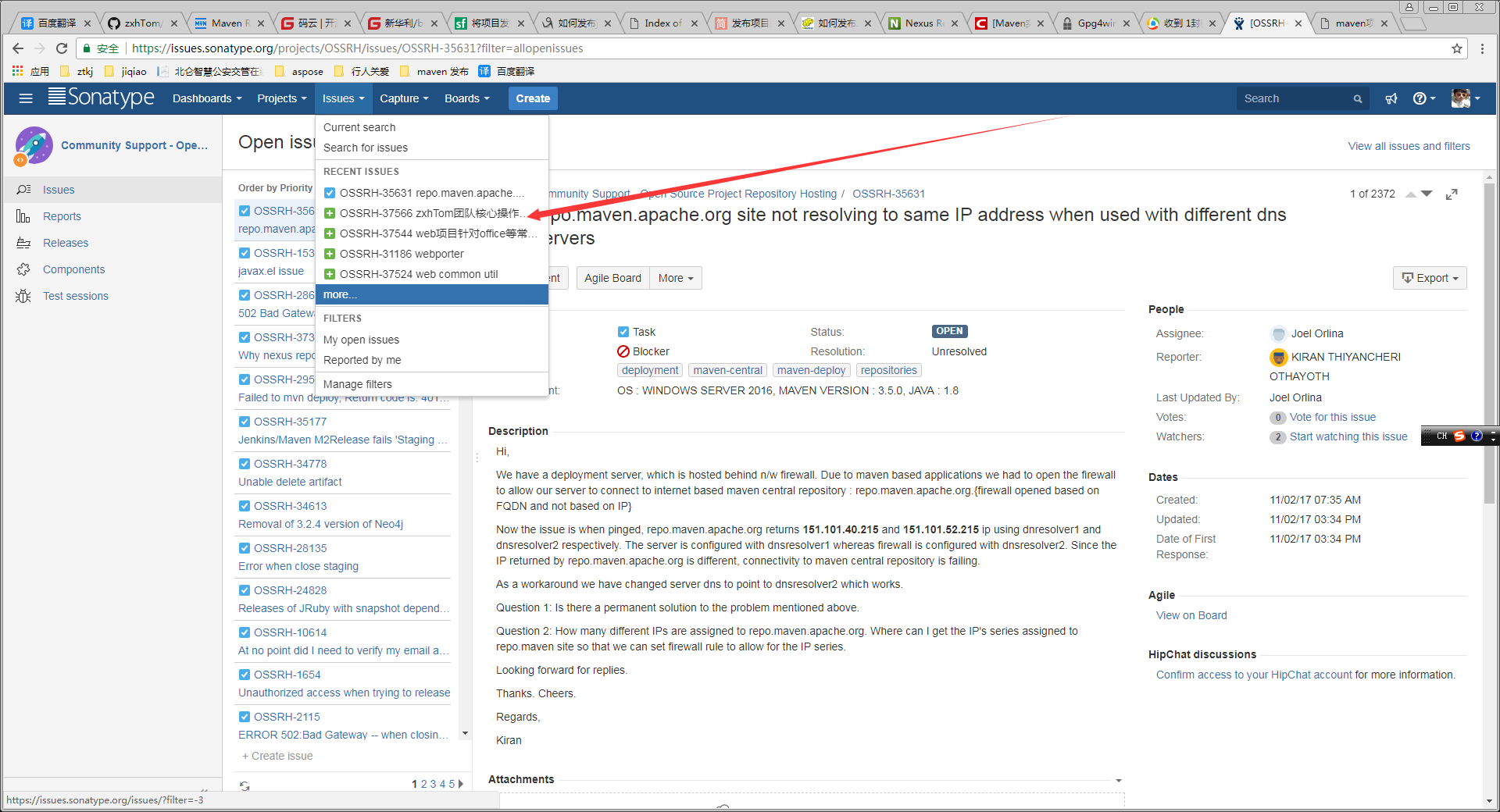Open the Projects dropdown menu

[281, 98]
